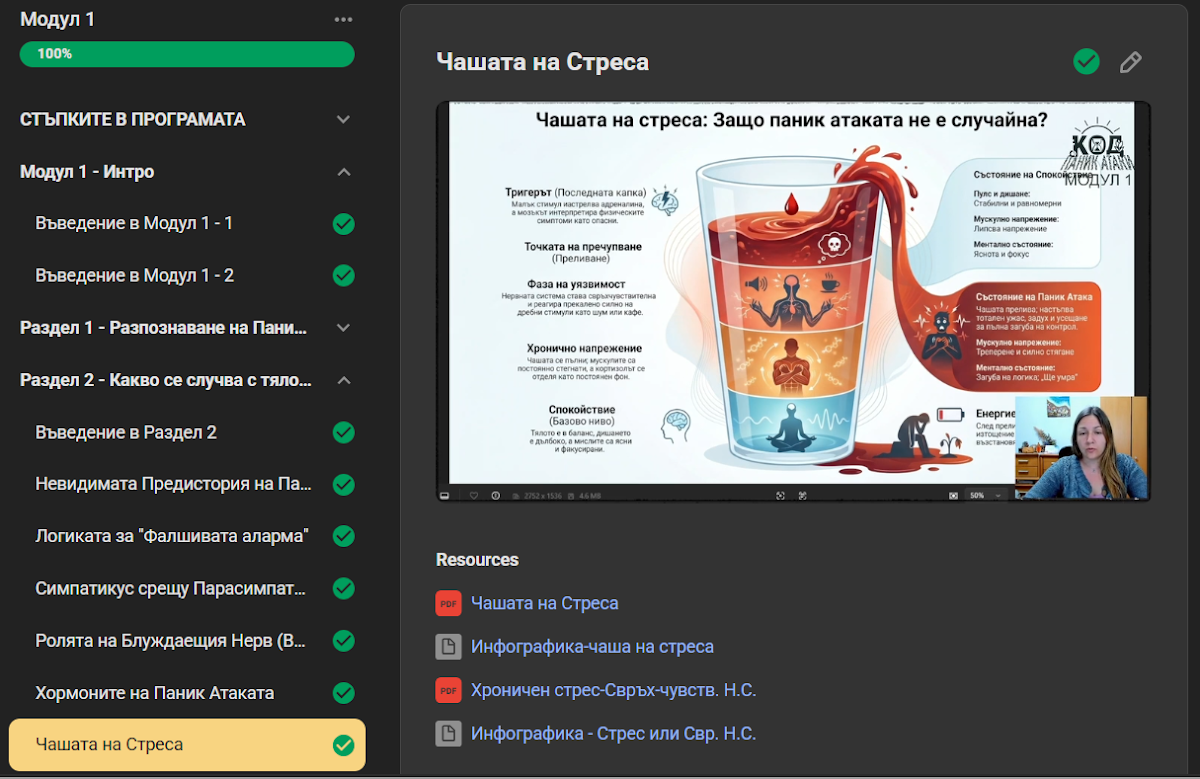
Task: Click the file icon beside Инфографика-чаша на стреса
Action: 448,647
